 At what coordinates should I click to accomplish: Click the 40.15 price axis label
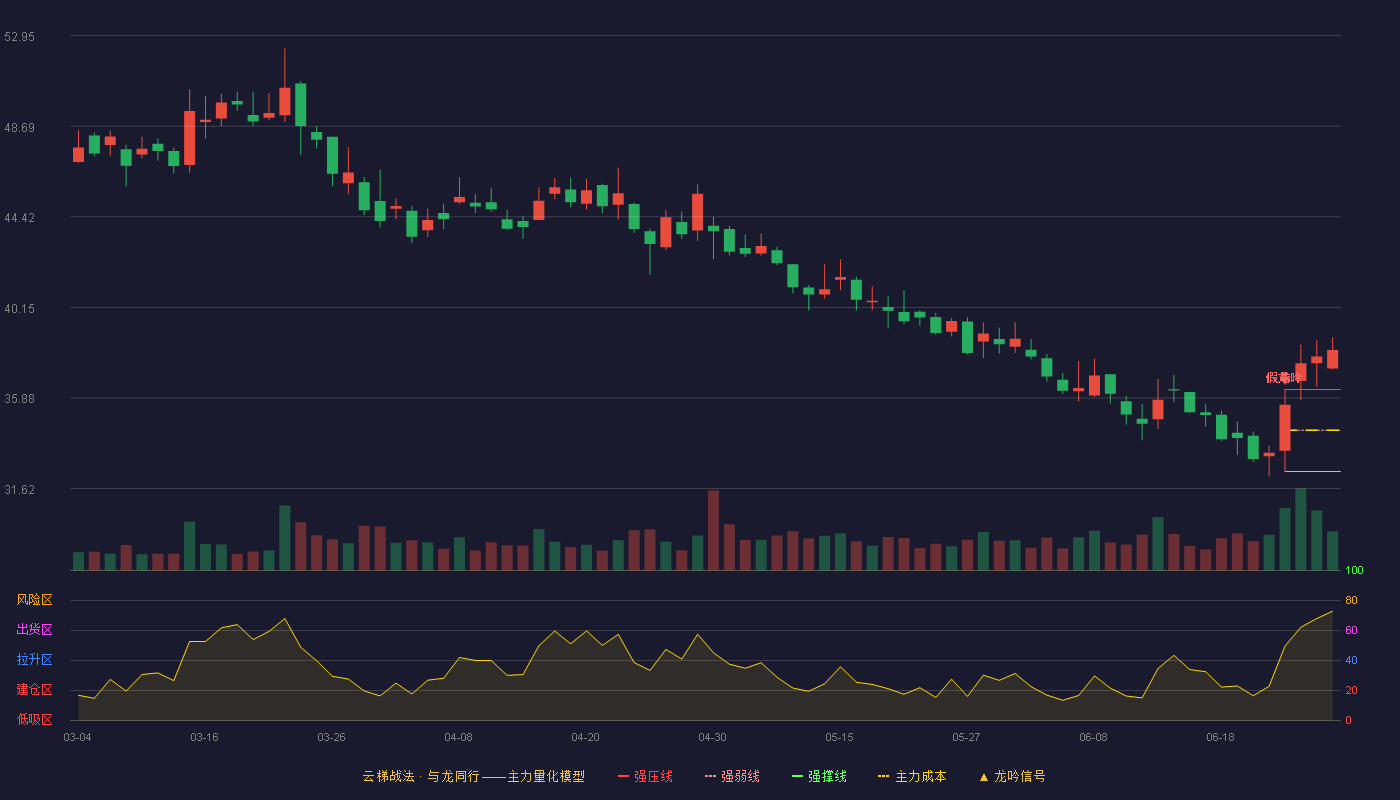click(x=19, y=309)
